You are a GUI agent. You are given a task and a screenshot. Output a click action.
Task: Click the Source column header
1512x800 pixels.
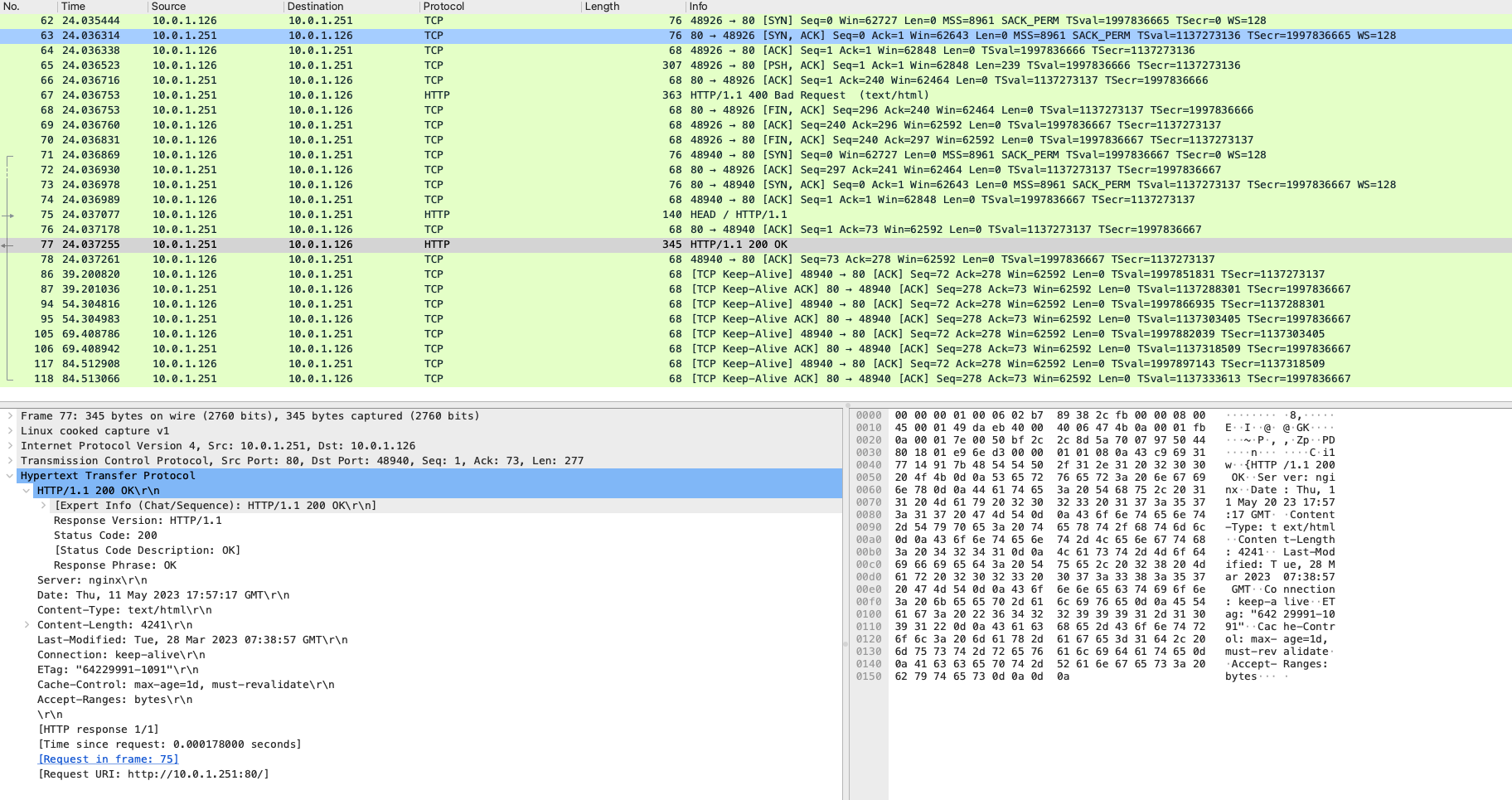[x=168, y=7]
